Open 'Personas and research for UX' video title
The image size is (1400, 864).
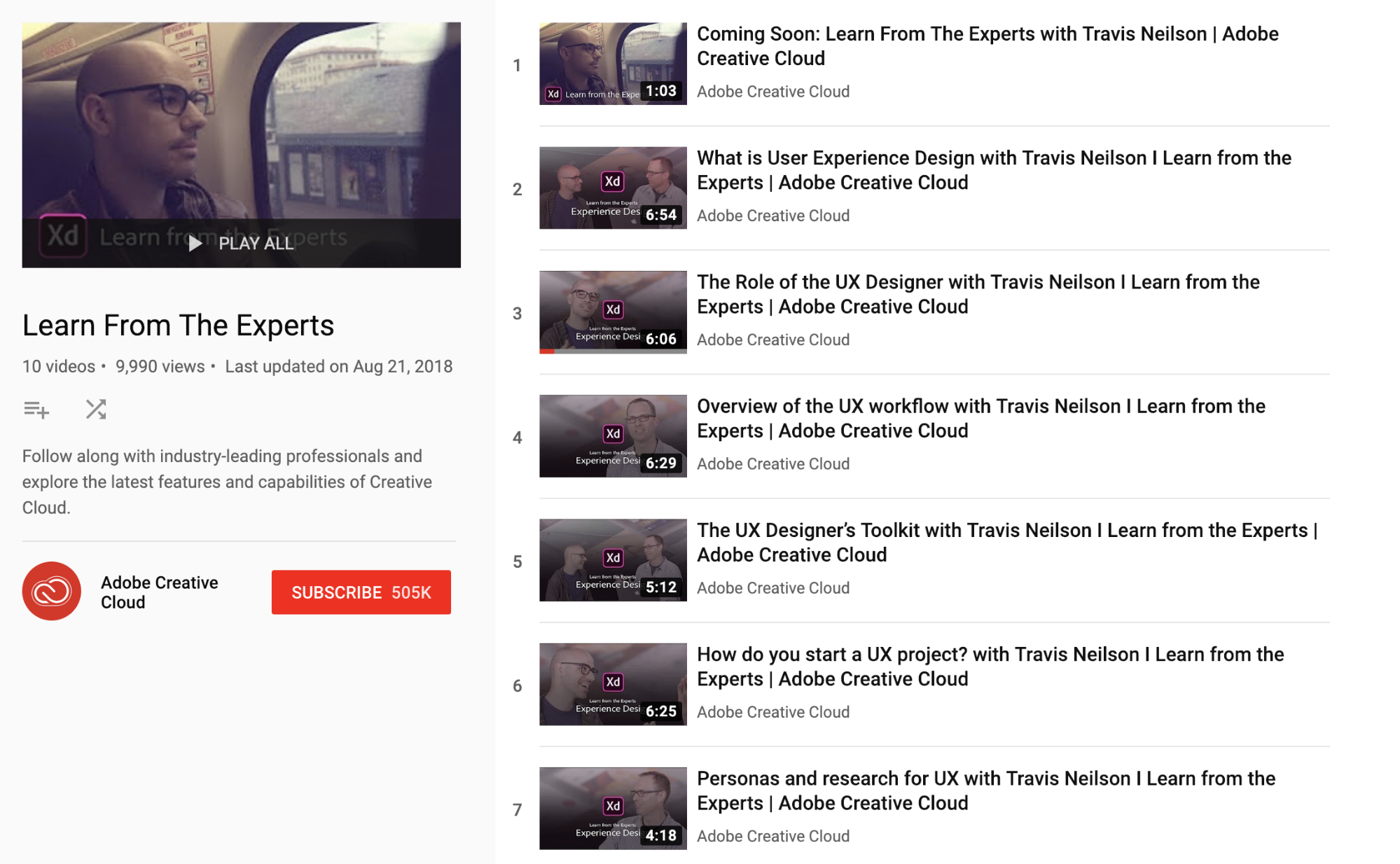986,790
